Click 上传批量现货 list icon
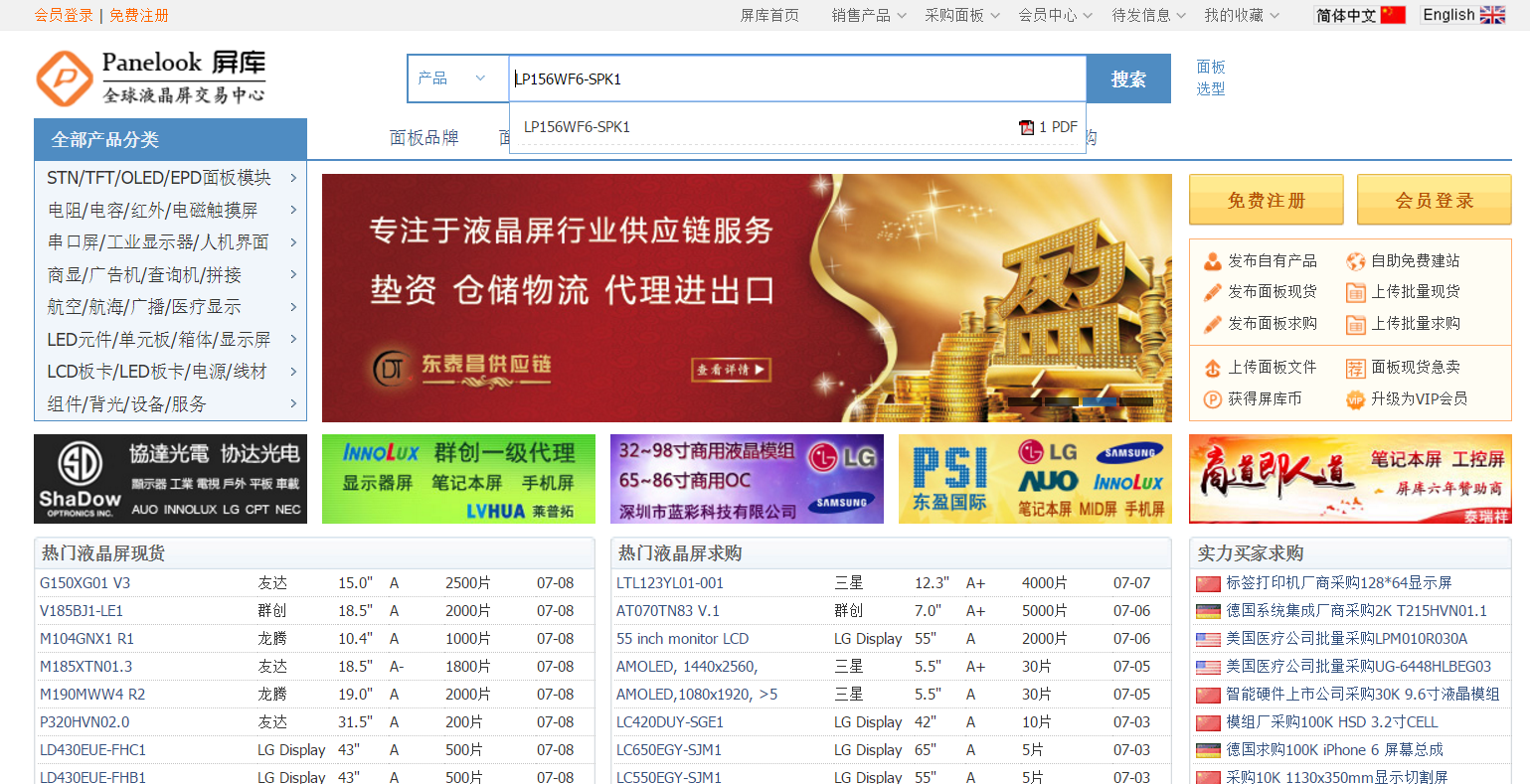This screenshot has height=784, width=1530. click(x=1355, y=292)
